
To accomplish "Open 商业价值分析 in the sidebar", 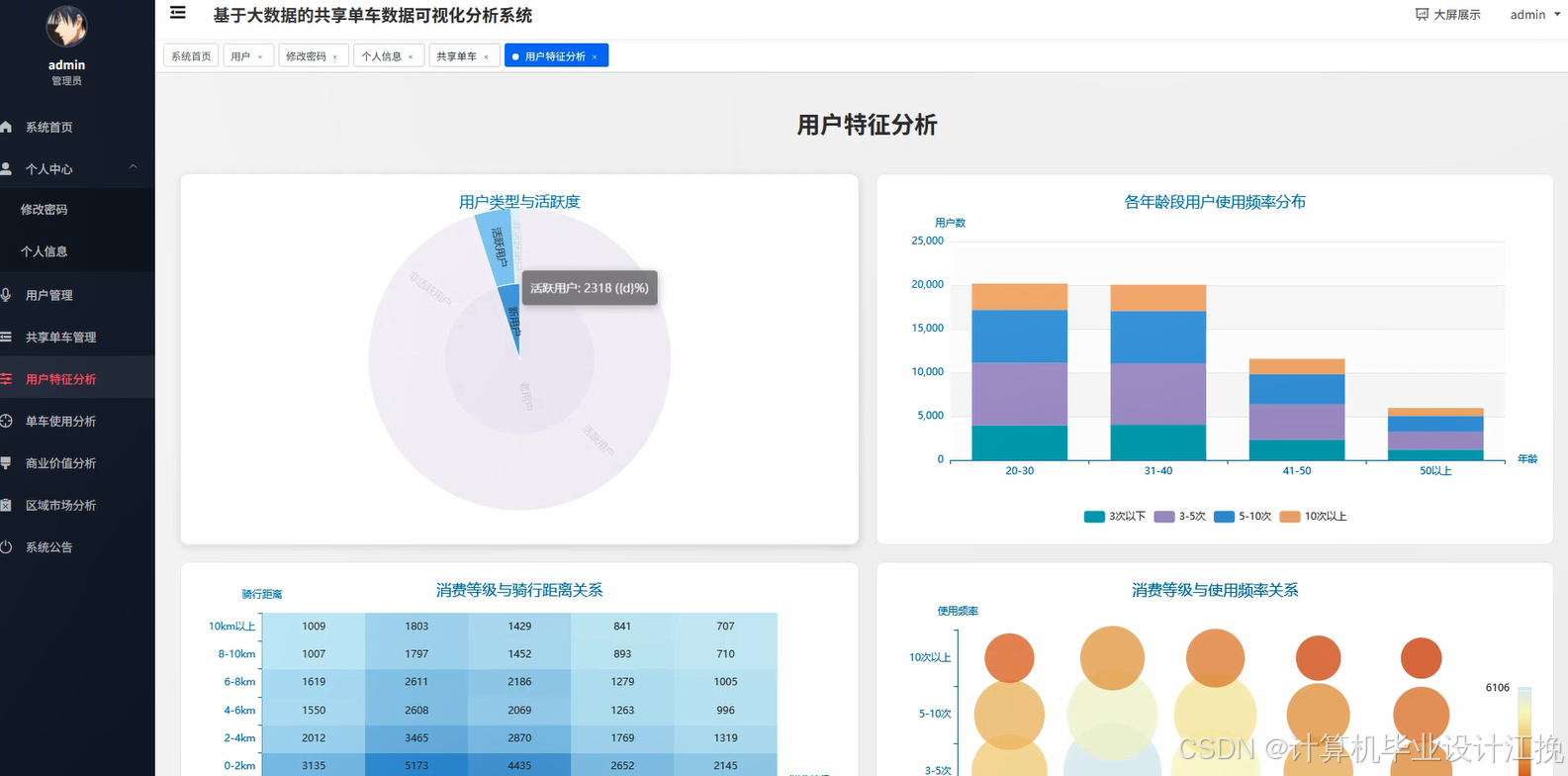I will [x=77, y=462].
